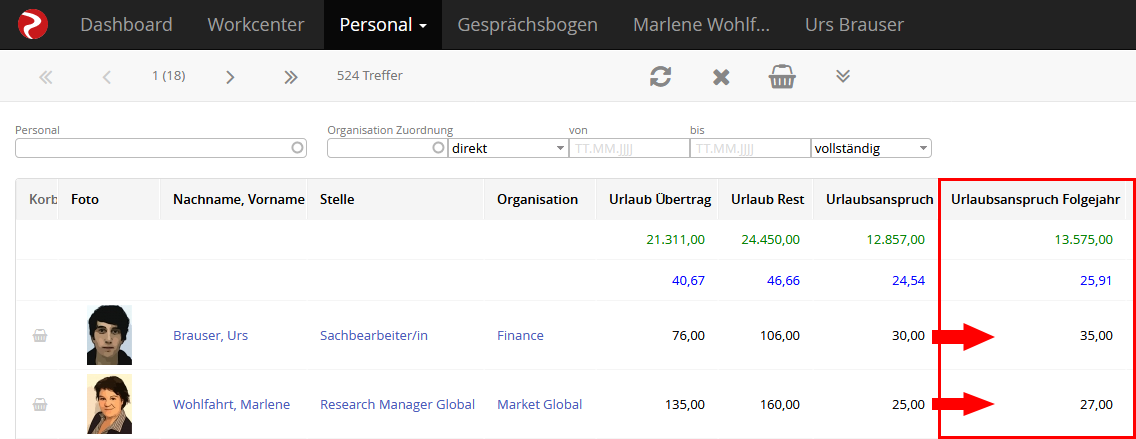This screenshot has height=439, width=1136.
Task: Click Urs Brauser's Urlaub Rest 106,00
Action: click(x=780, y=335)
